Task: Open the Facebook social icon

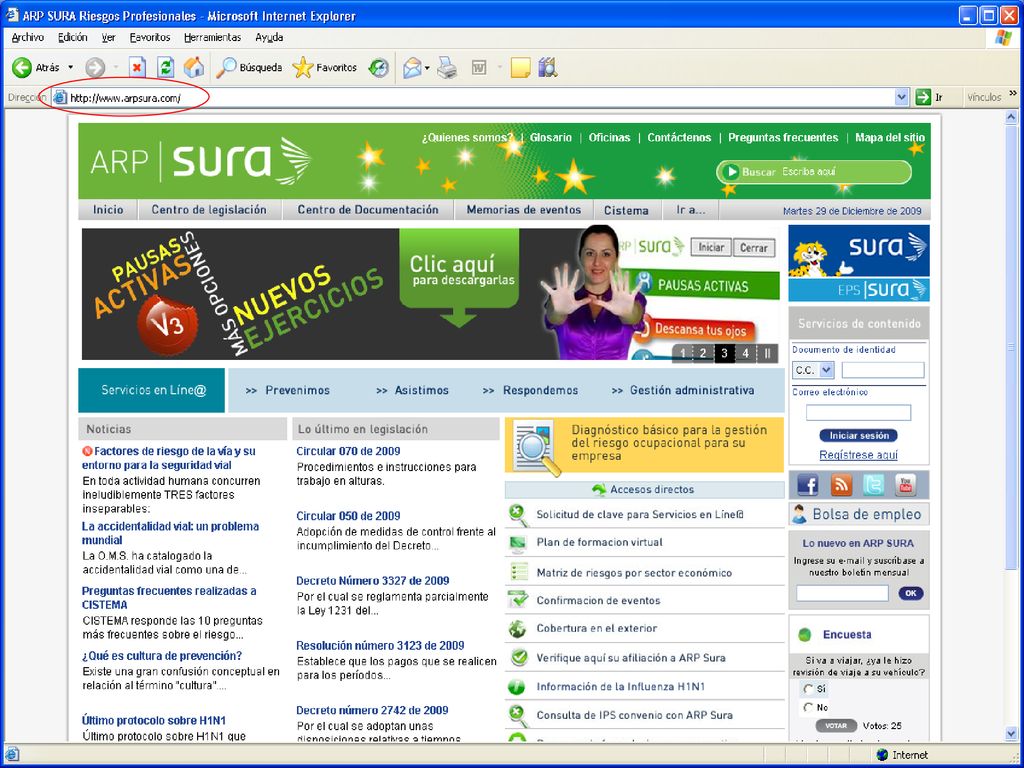Action: click(808, 485)
